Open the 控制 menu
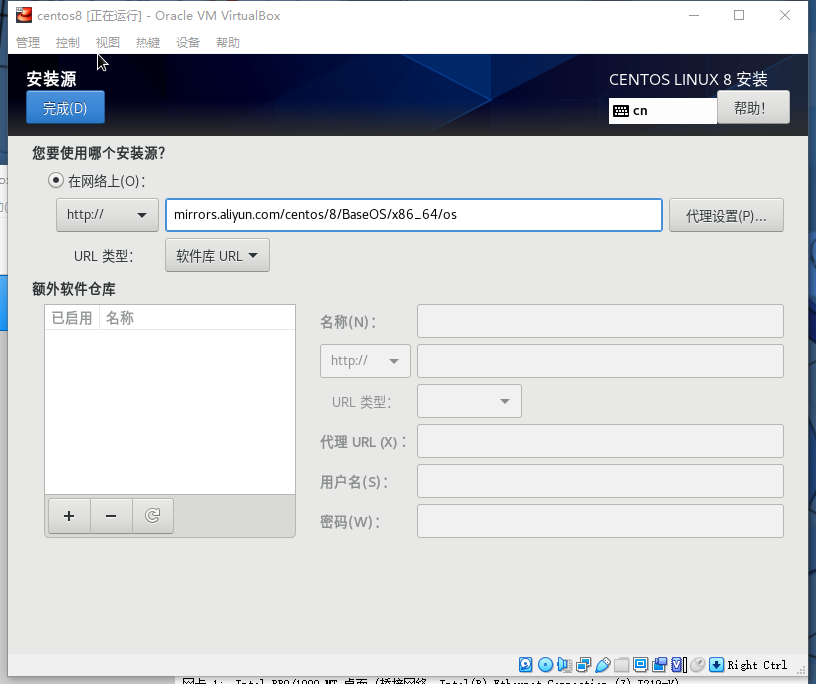This screenshot has height=684, width=816. coord(68,43)
